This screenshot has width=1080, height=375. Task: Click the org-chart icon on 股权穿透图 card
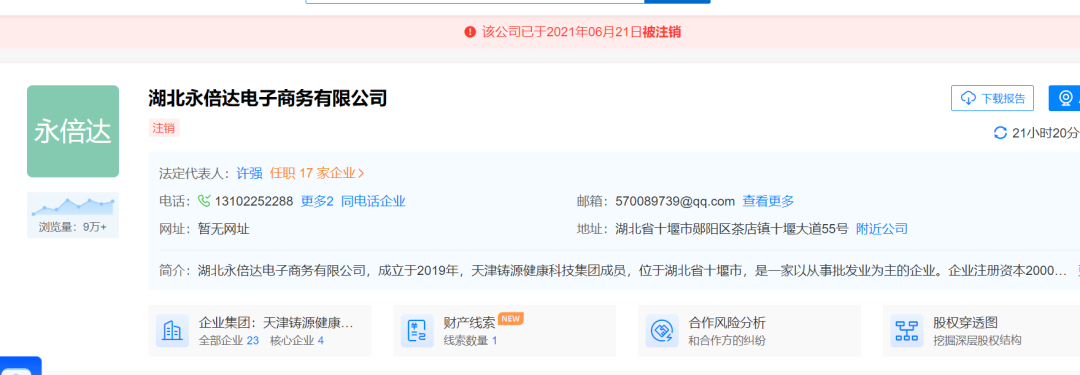[906, 331]
